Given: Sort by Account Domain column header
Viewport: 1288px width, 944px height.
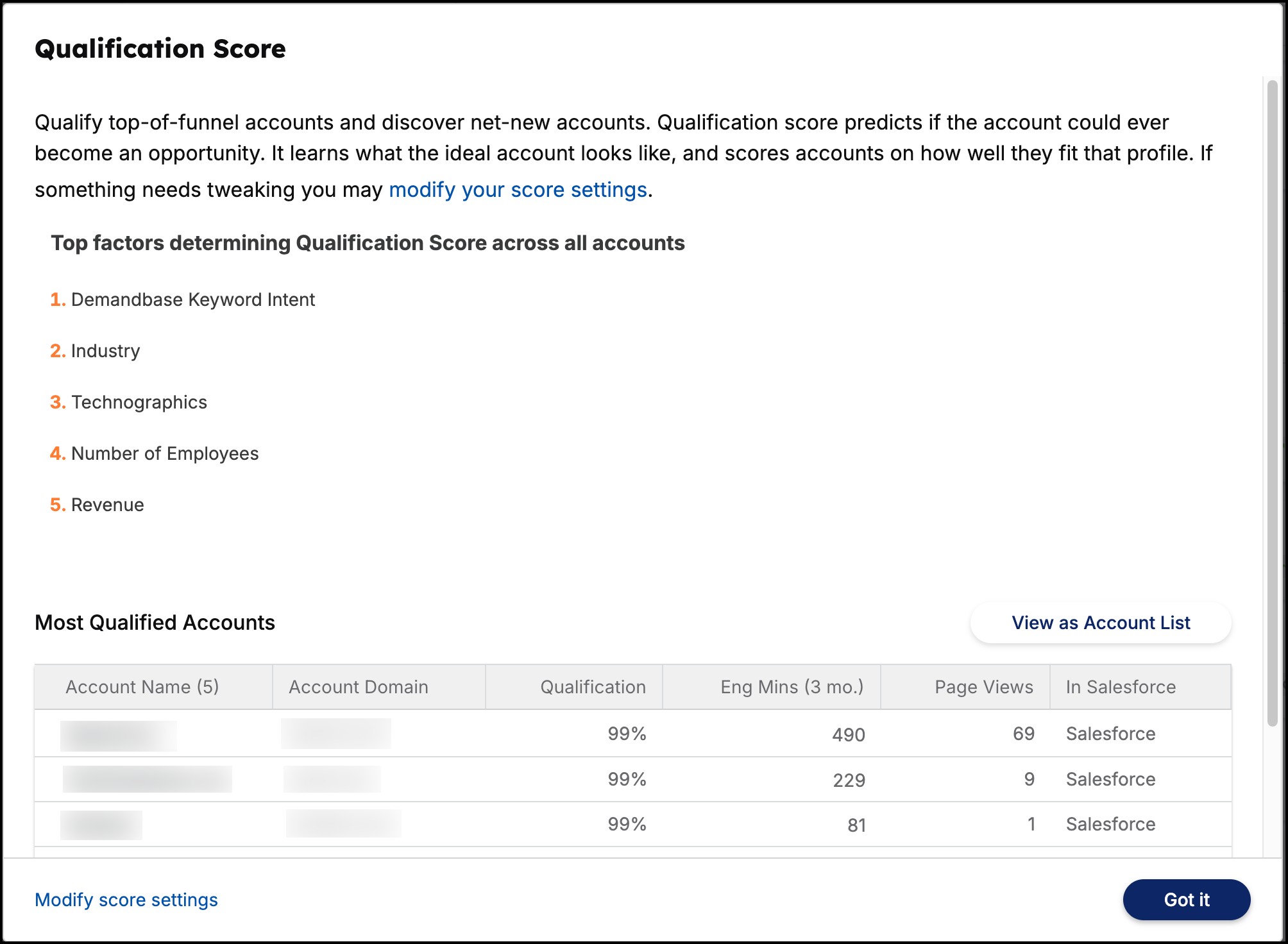Looking at the screenshot, I should coord(358,687).
